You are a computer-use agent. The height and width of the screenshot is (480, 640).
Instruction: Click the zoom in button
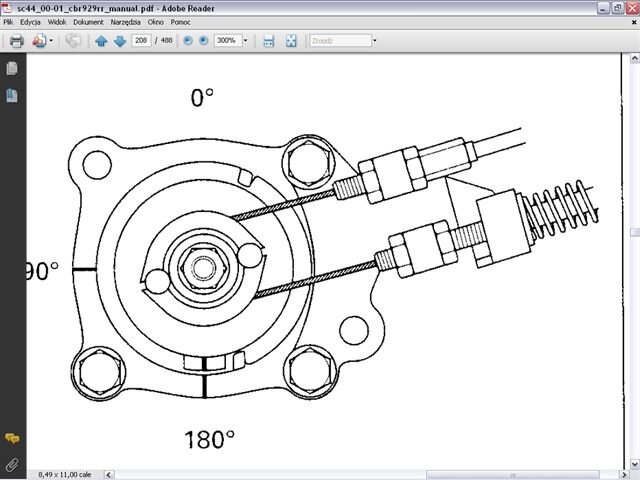click(x=203, y=41)
